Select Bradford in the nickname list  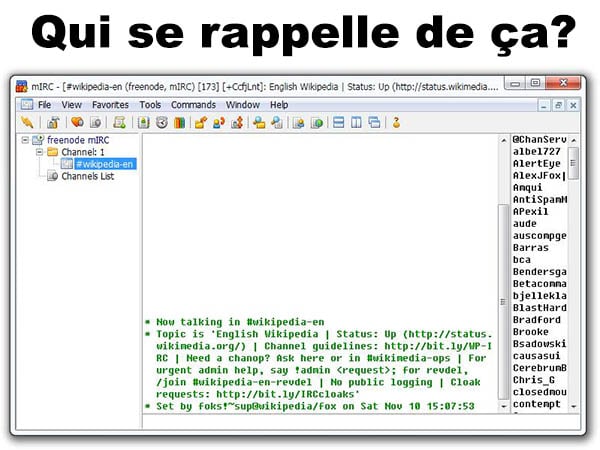tap(536, 320)
